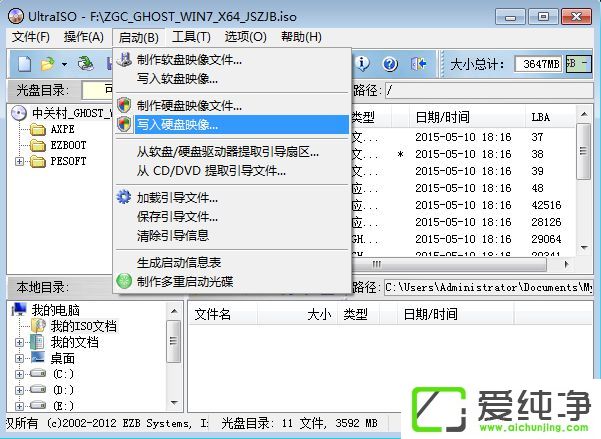Open the 工具(T) menu

pos(191,37)
